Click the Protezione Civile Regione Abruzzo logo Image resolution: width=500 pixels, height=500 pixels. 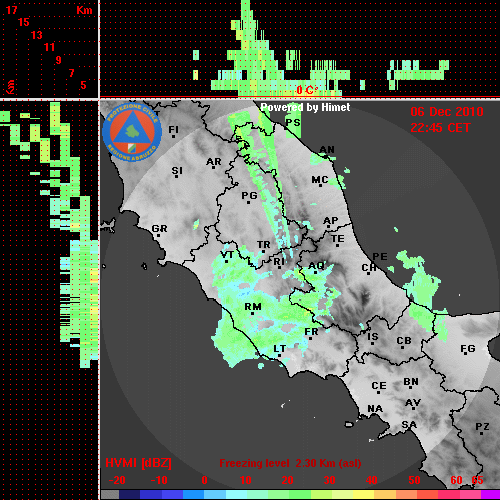click(x=132, y=132)
